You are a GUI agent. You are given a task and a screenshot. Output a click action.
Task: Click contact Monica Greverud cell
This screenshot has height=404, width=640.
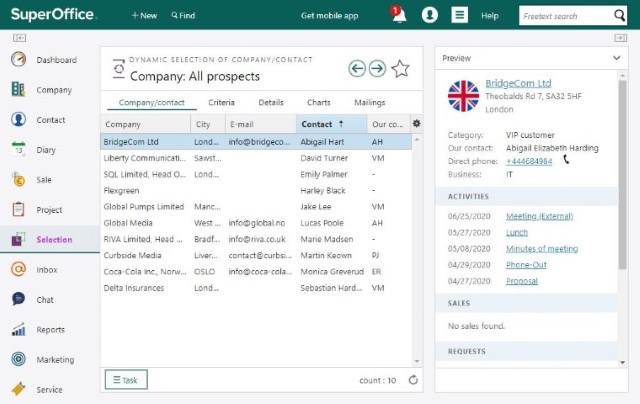[332, 271]
